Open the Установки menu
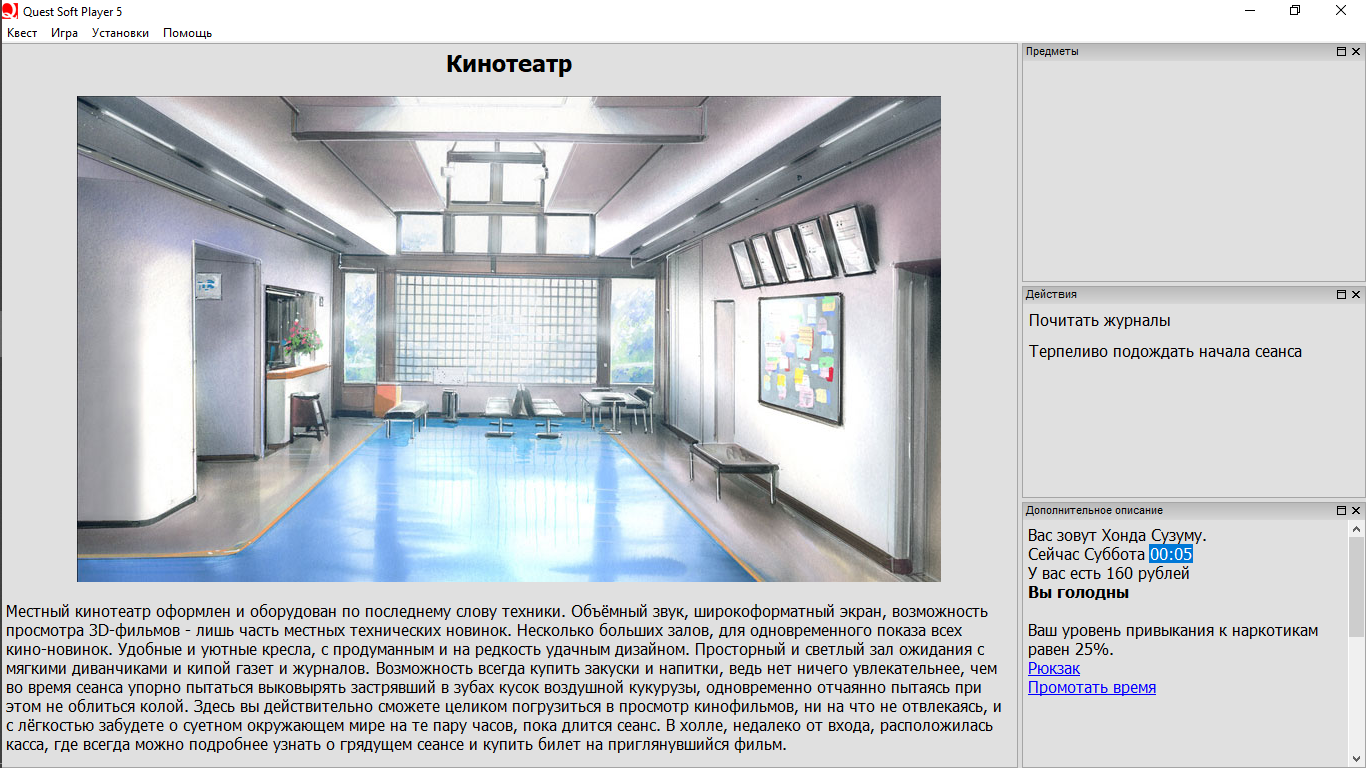The height and width of the screenshot is (768, 1366). pos(120,33)
